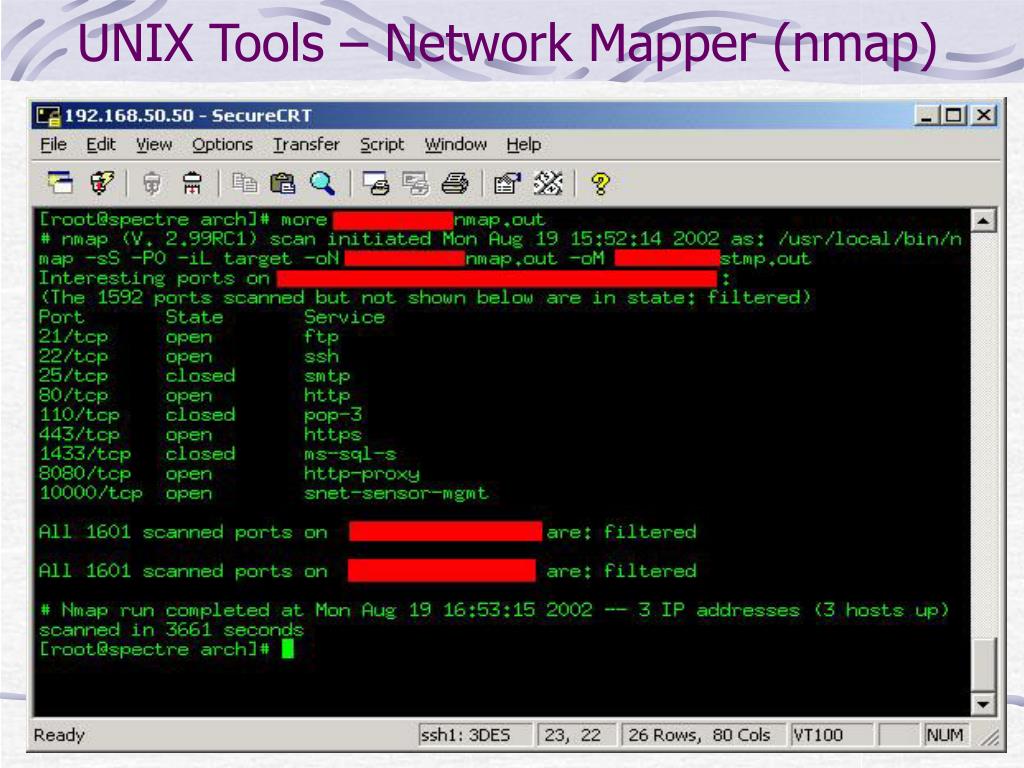Click the toolbar icon left of Help
The image size is (1024, 768).
click(x=547, y=184)
